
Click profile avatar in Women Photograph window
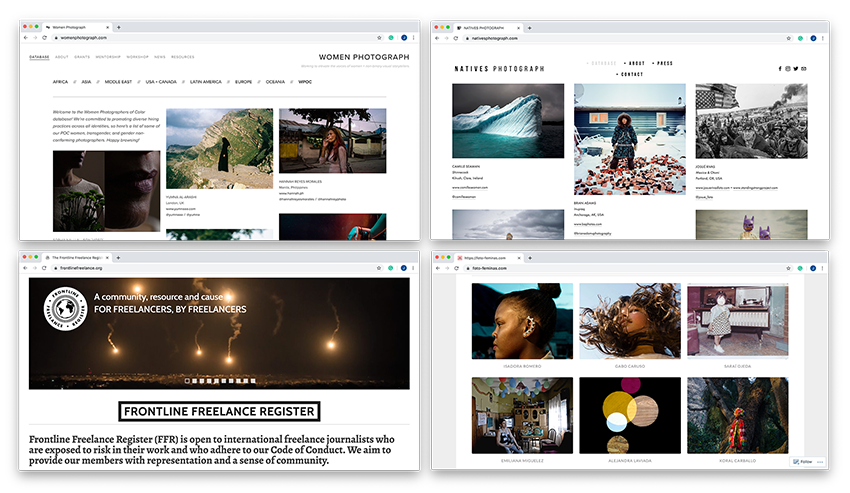click(x=404, y=38)
